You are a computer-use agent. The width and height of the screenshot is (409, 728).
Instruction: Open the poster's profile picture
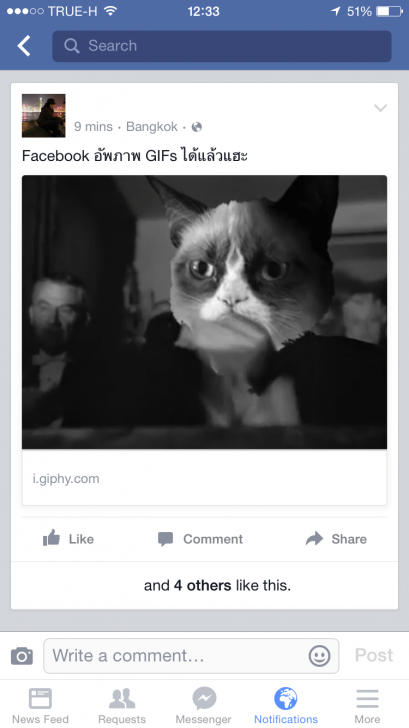(x=44, y=116)
